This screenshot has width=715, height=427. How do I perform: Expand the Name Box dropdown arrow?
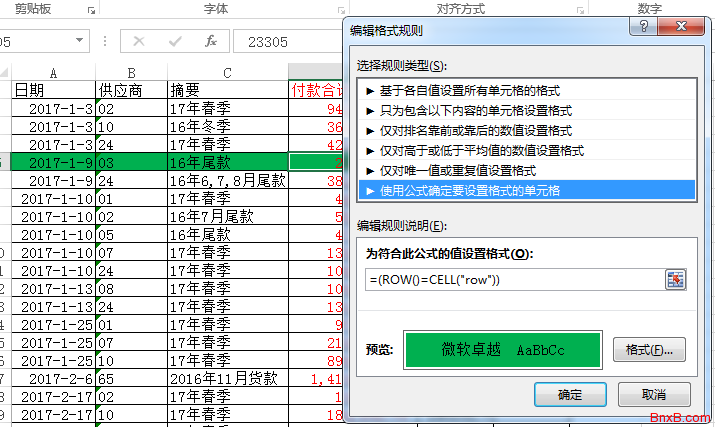pyautogui.click(x=80, y=41)
